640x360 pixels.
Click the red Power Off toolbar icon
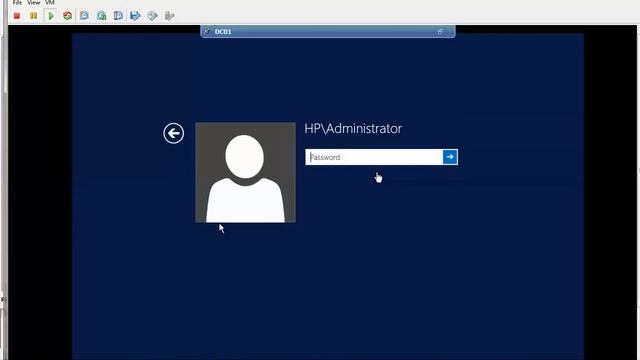tap(17, 16)
